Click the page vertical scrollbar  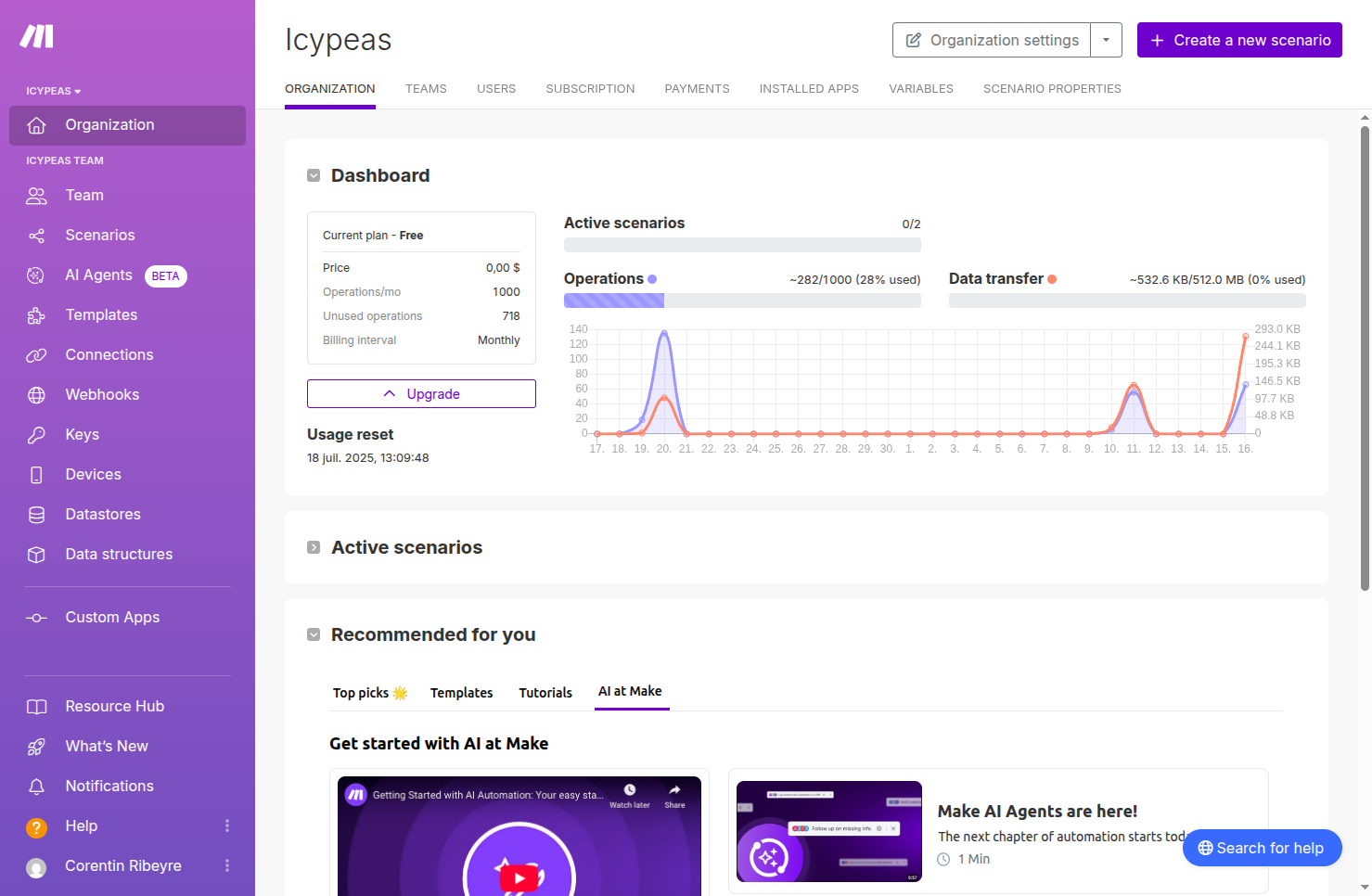point(1365,358)
